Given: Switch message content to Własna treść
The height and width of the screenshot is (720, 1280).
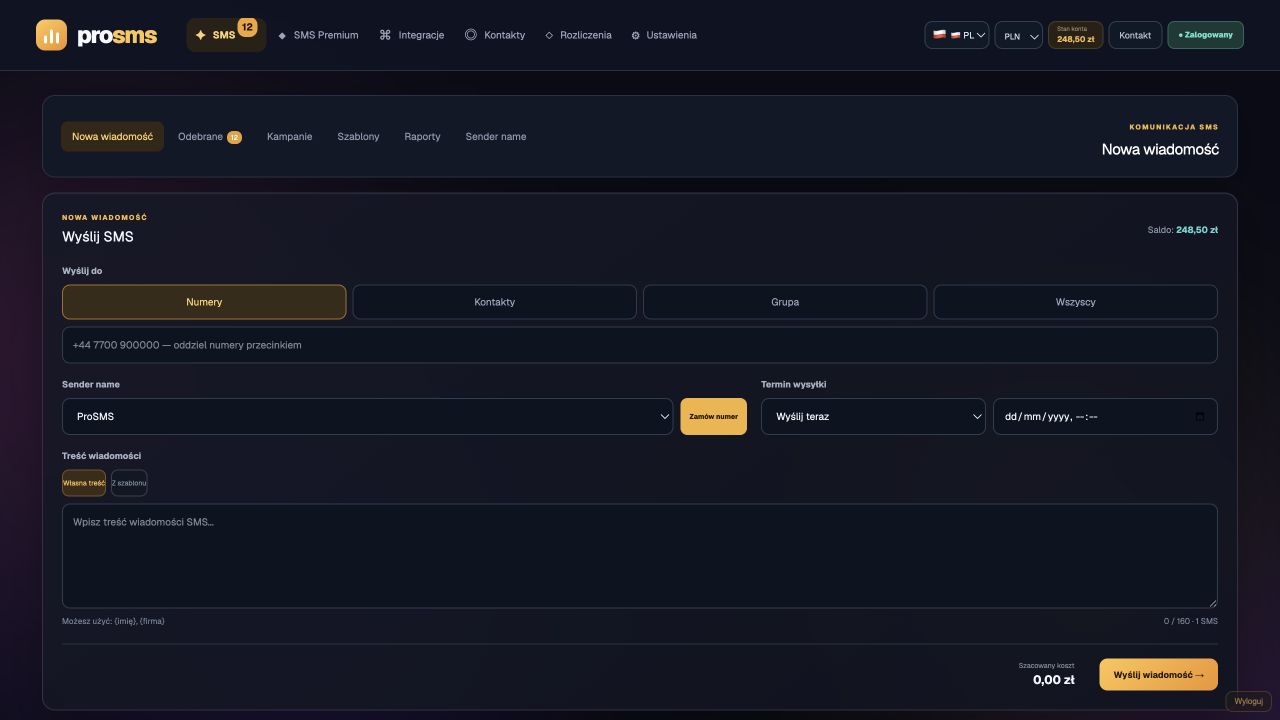Looking at the screenshot, I should tap(84, 483).
